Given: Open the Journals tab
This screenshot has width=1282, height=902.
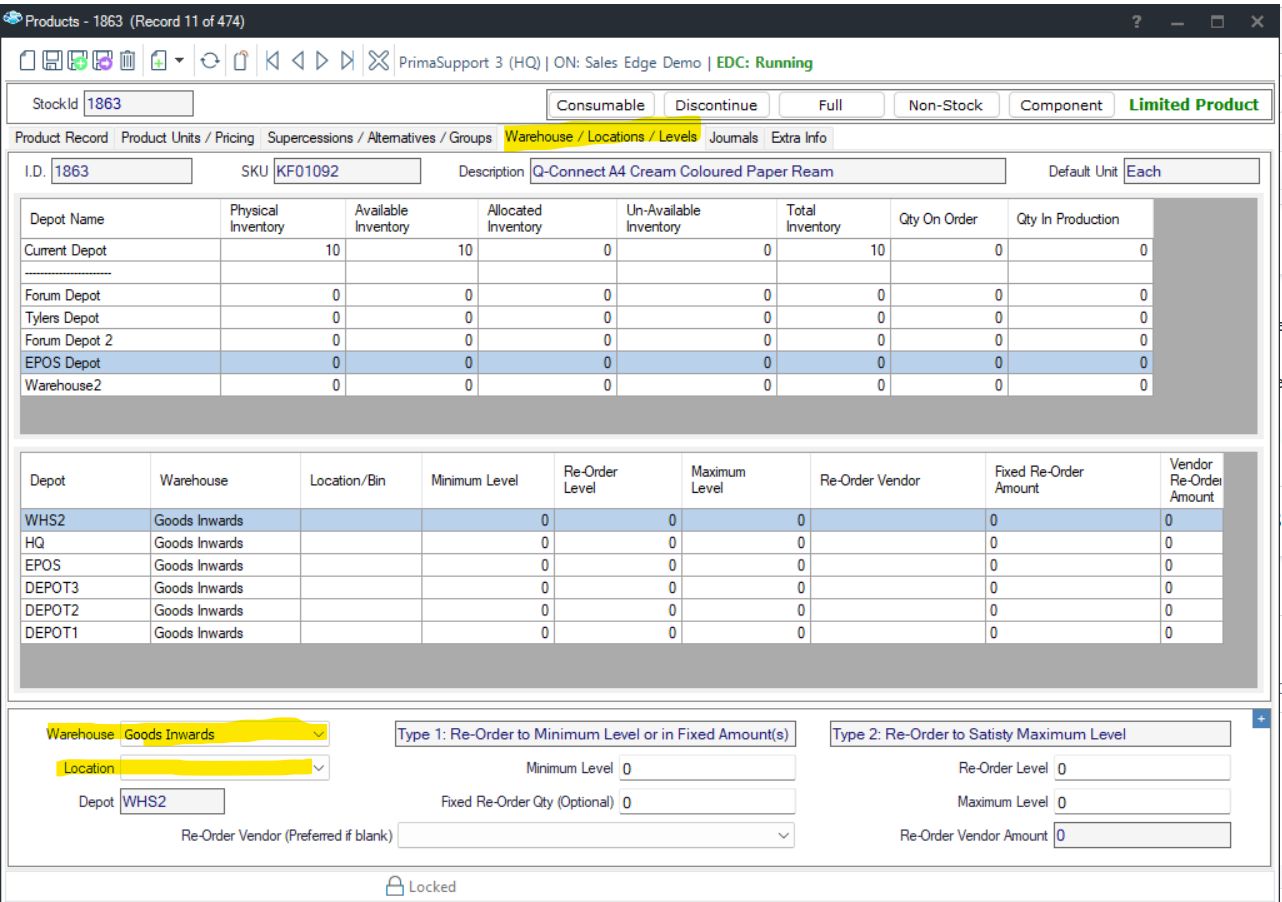Looking at the screenshot, I should pyautogui.click(x=733, y=137).
